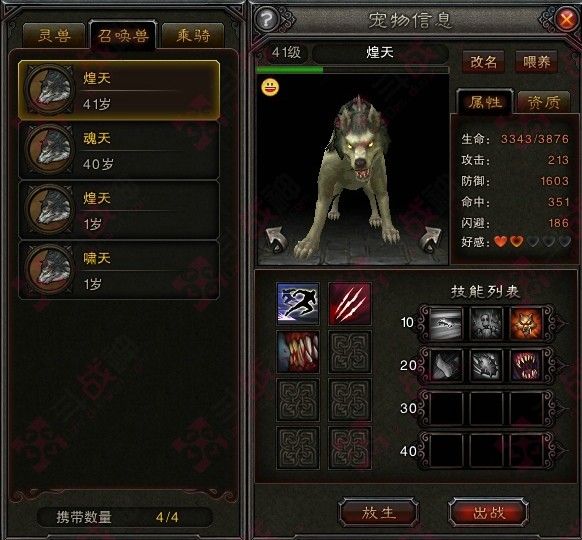Select the fanged bite skill icon
Image resolution: width=582 pixels, height=540 pixels.
[298, 352]
